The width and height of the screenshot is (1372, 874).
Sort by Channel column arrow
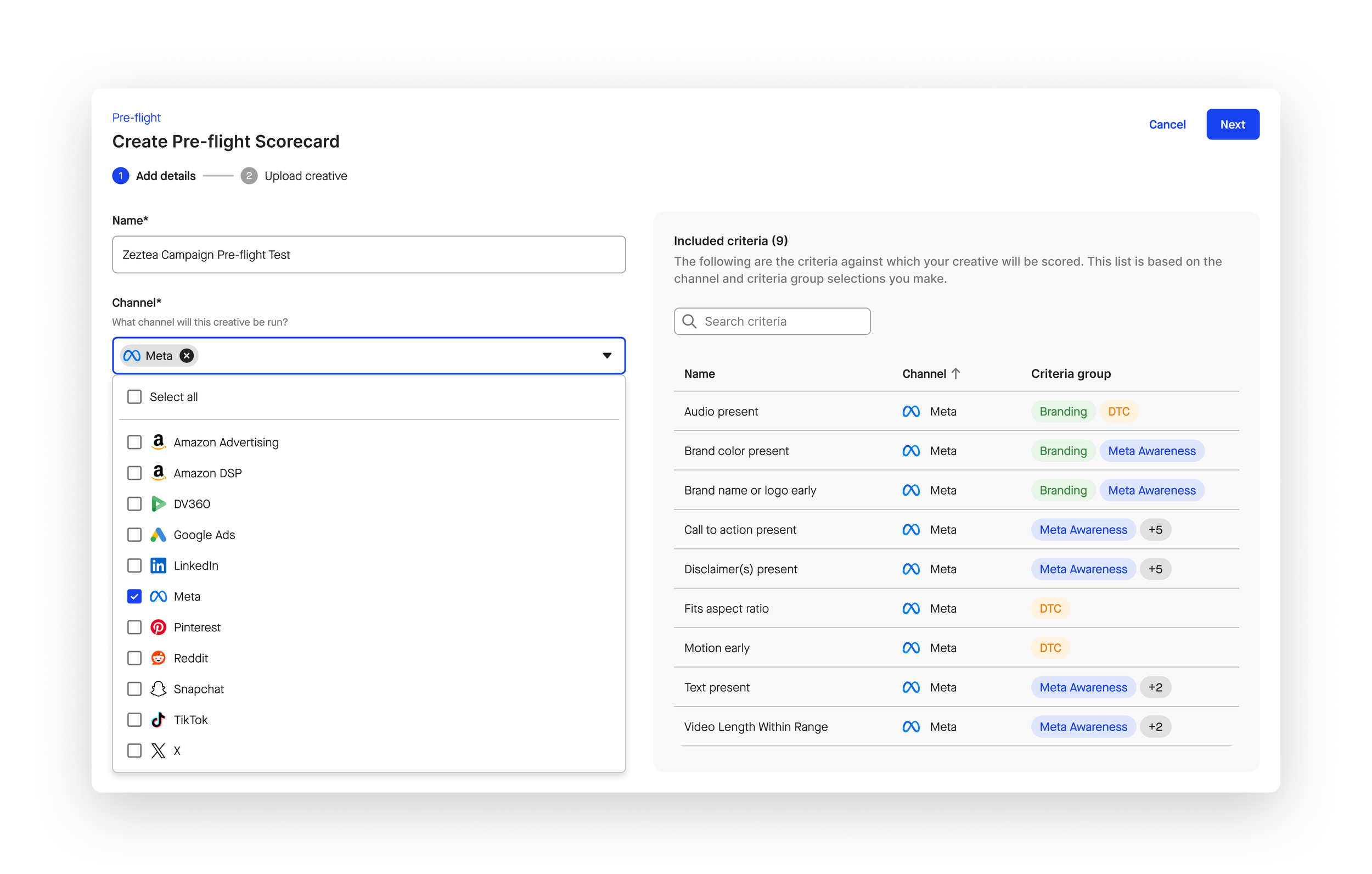click(x=955, y=373)
